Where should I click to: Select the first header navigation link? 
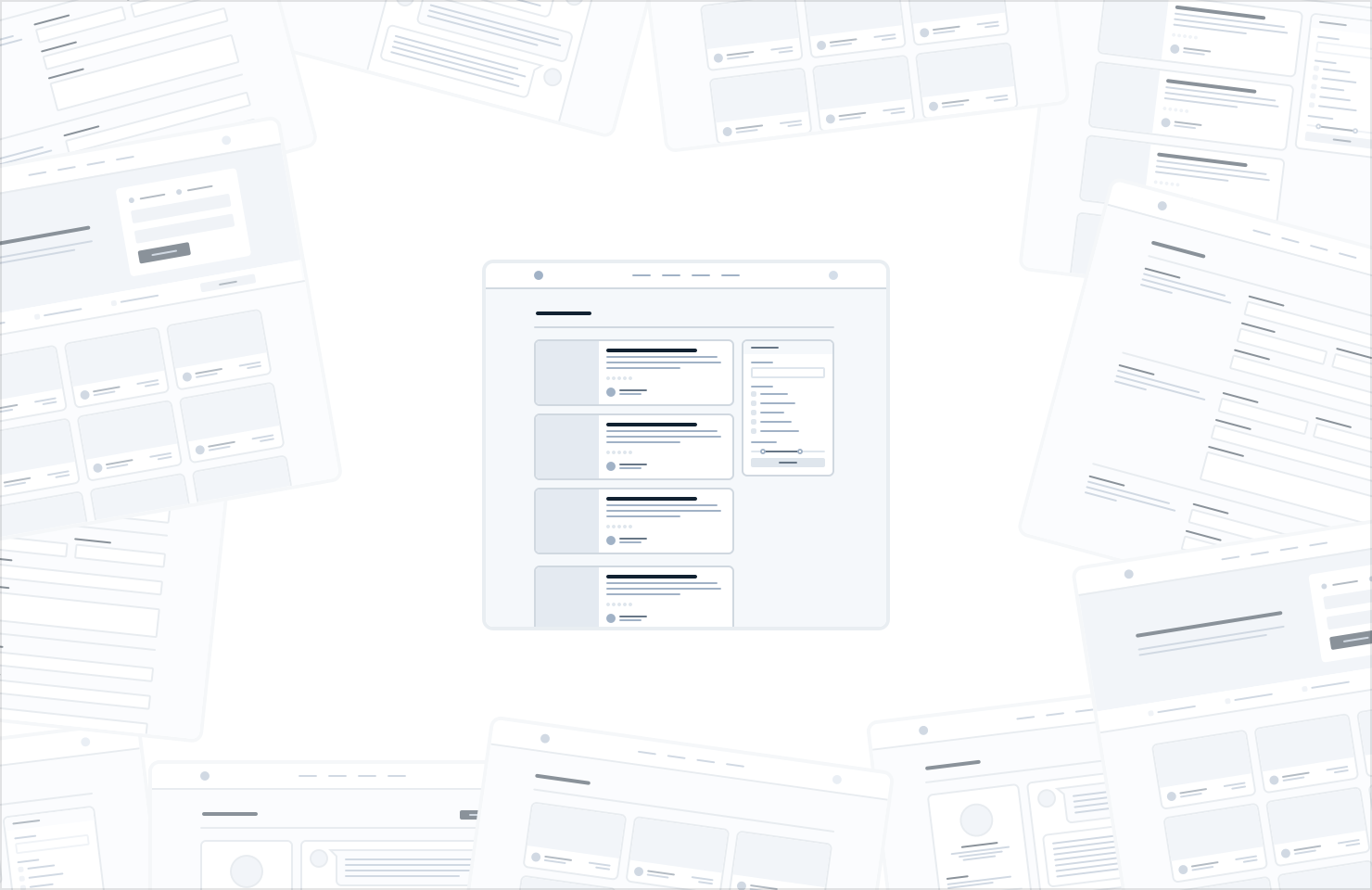[x=642, y=275]
